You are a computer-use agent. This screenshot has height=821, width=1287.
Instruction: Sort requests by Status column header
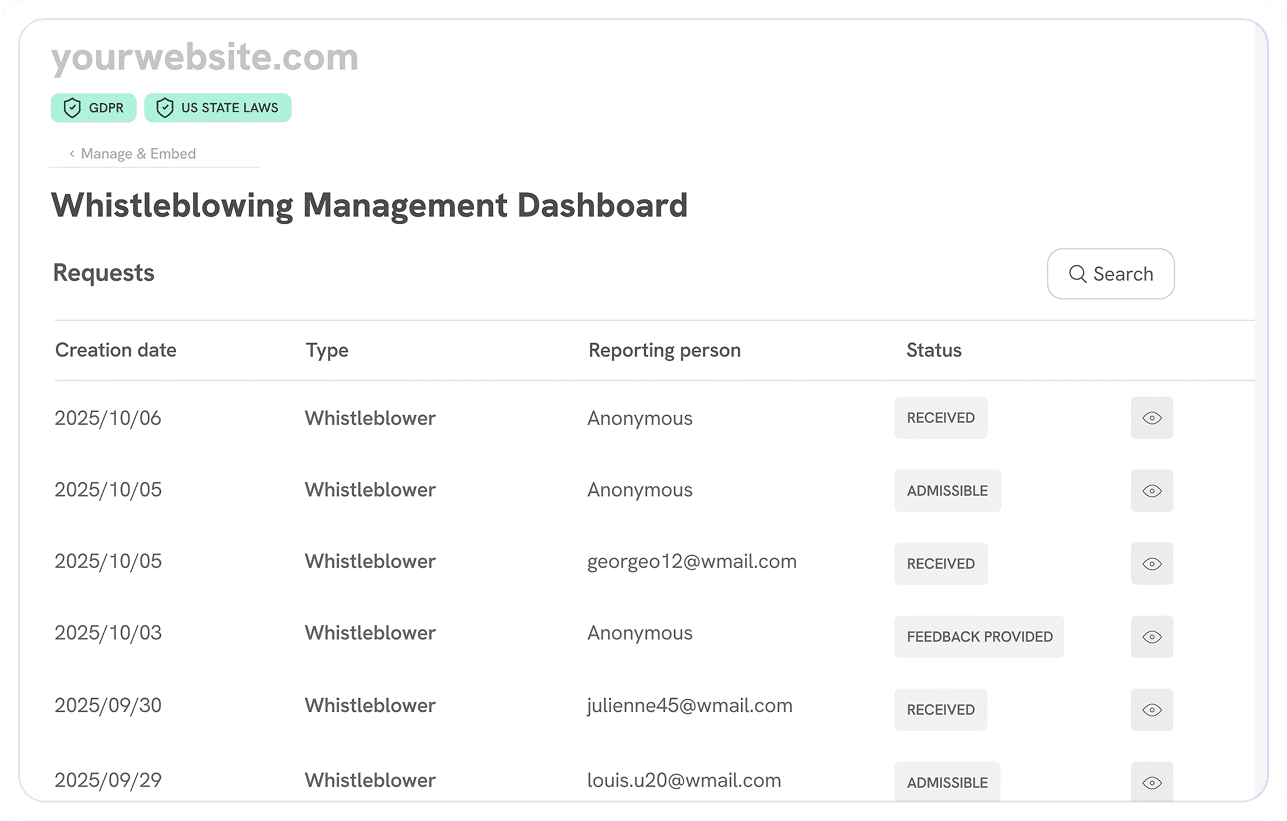pos(933,350)
